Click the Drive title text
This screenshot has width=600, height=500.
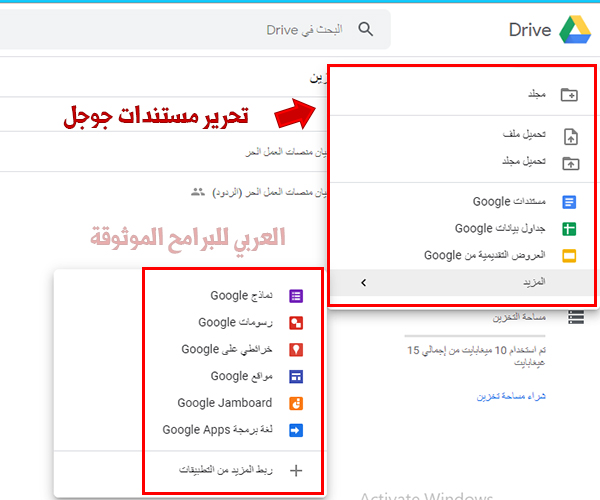pos(530,30)
